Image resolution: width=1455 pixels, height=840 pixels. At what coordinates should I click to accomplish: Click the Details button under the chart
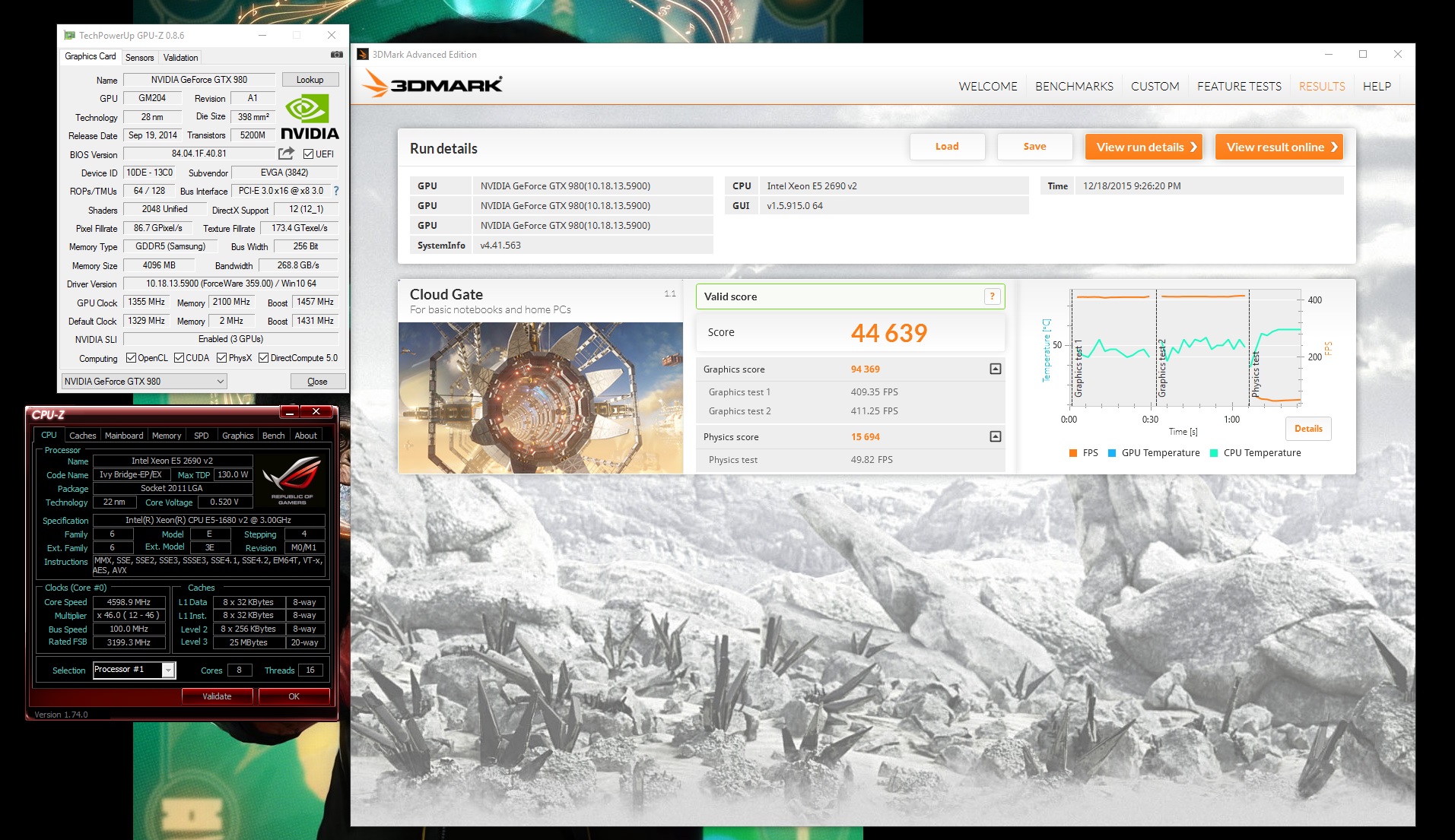1308,429
